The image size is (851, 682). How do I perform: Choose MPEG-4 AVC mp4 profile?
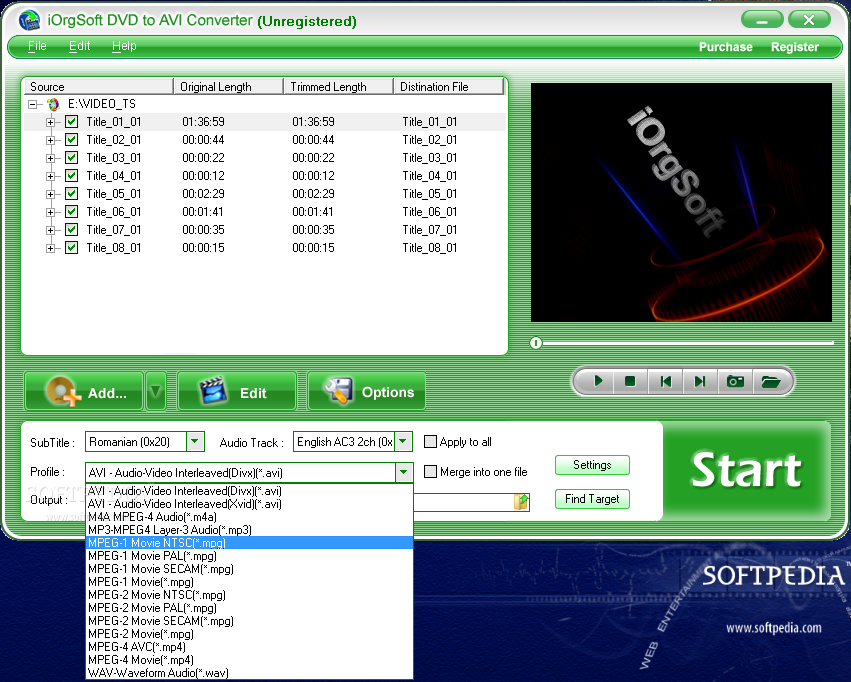point(250,647)
